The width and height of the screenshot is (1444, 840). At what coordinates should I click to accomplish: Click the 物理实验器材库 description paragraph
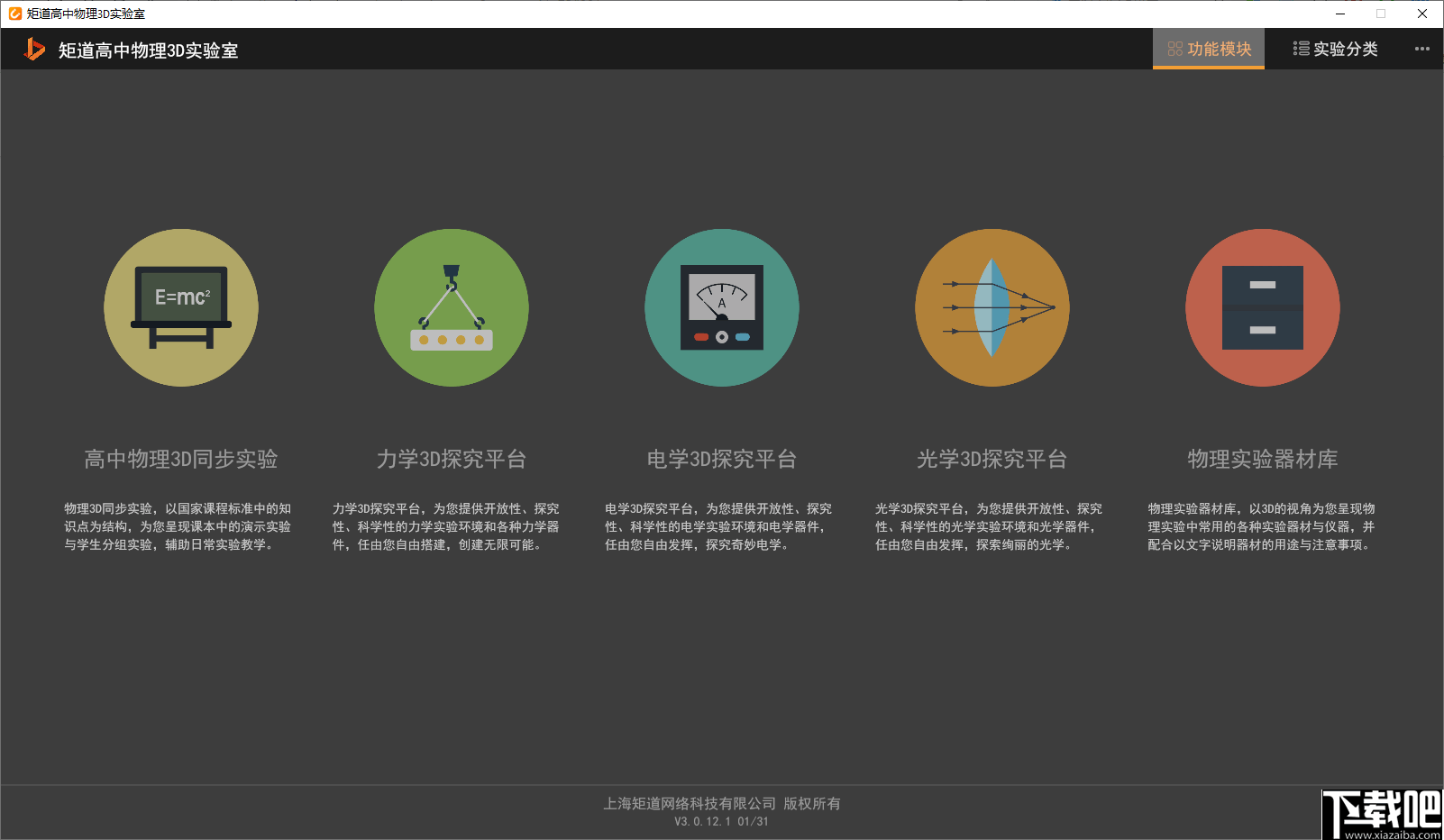point(1262,527)
